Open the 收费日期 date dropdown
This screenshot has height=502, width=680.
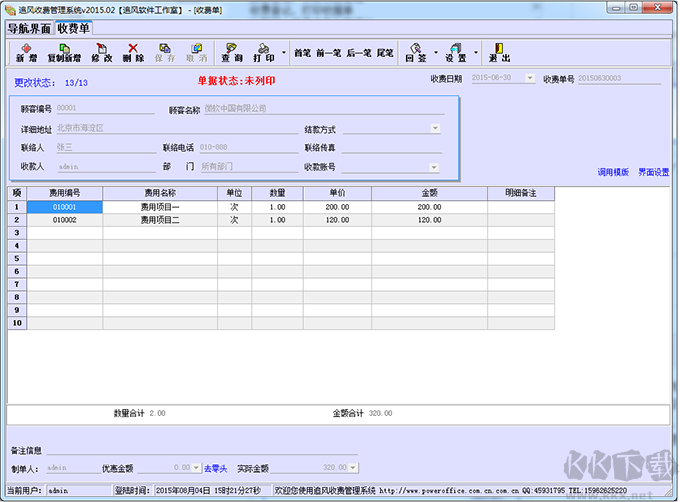pos(529,78)
